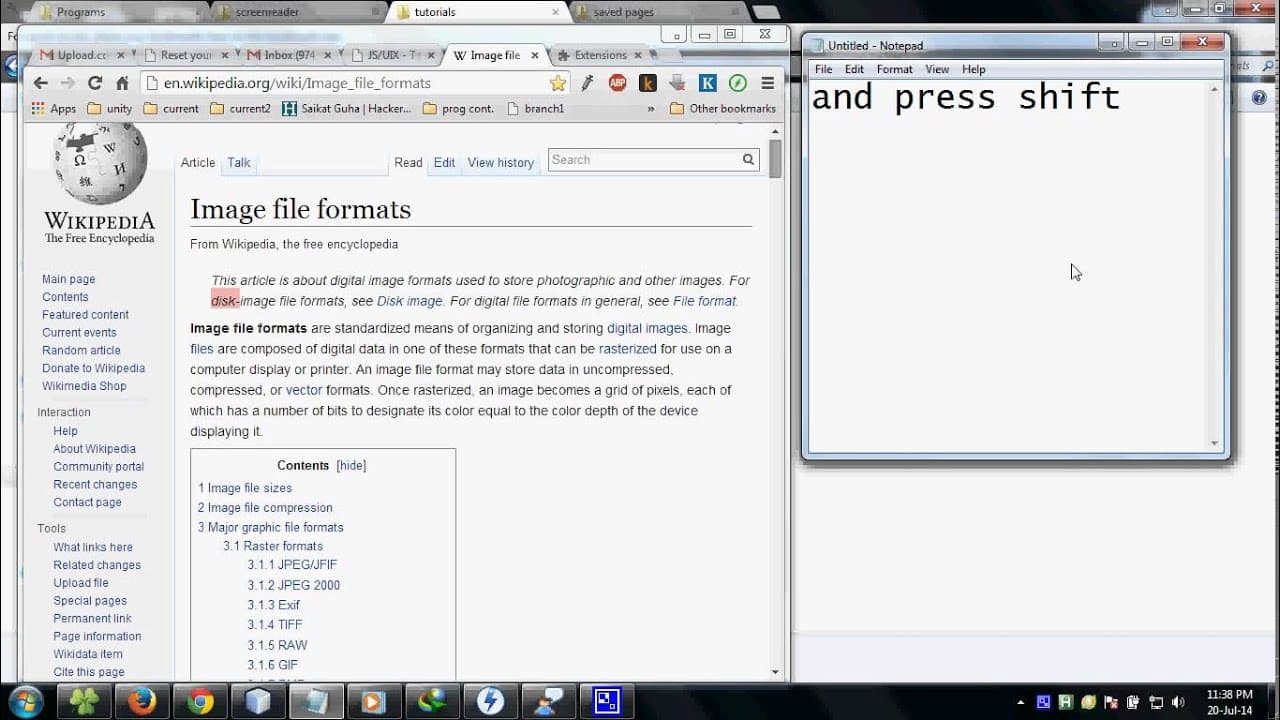Open Wikipedia View history tab
This screenshot has height=720, width=1280.
[500, 162]
